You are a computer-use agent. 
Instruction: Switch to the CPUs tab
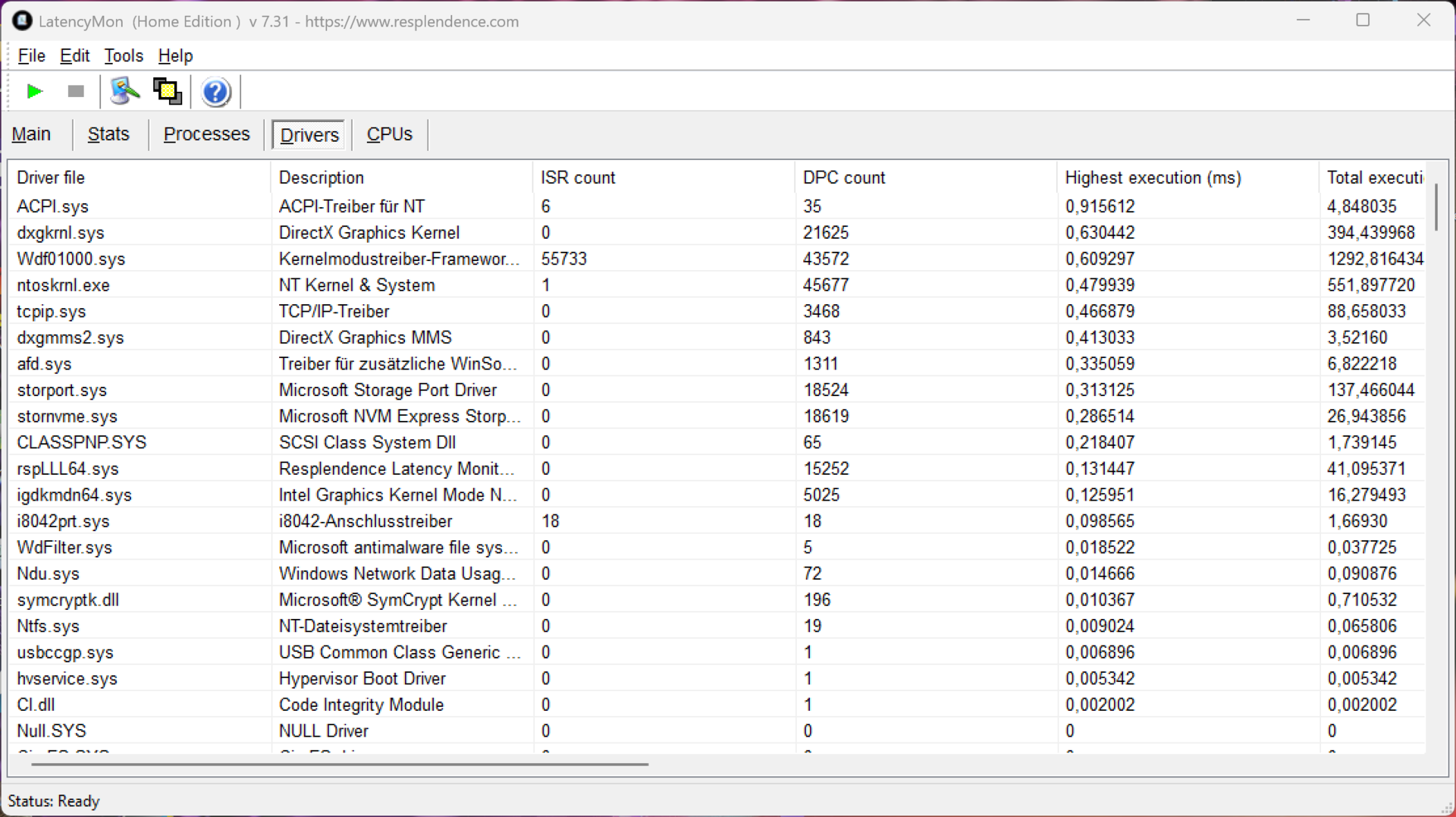pos(389,134)
